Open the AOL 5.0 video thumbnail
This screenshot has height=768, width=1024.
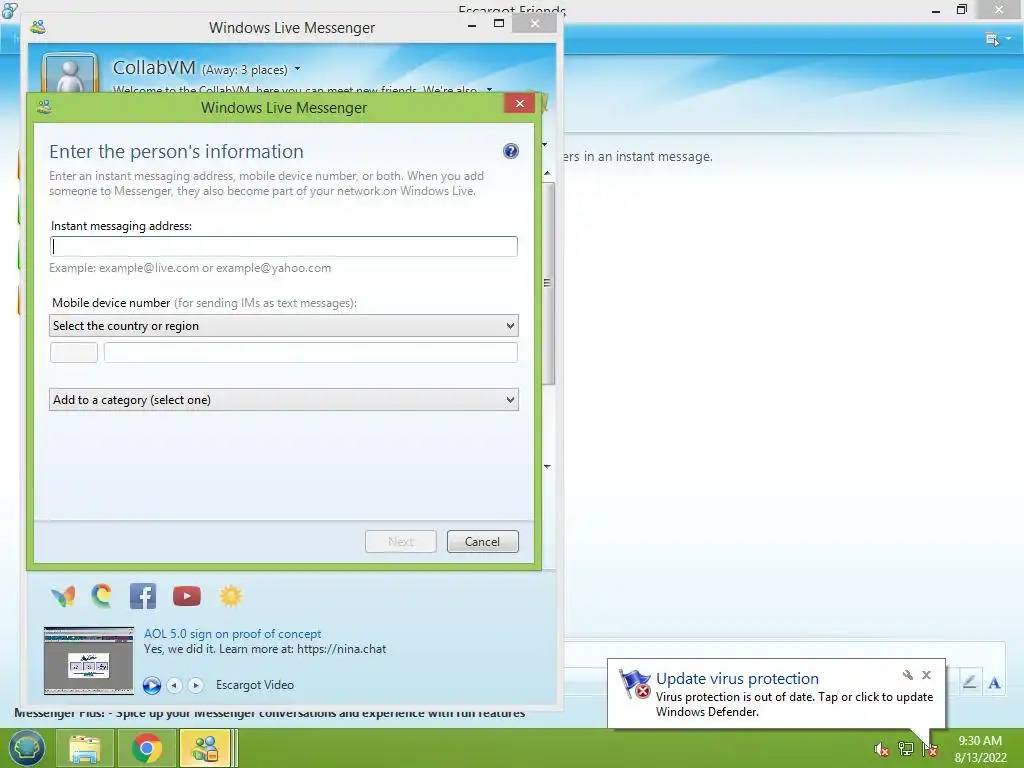point(89,660)
